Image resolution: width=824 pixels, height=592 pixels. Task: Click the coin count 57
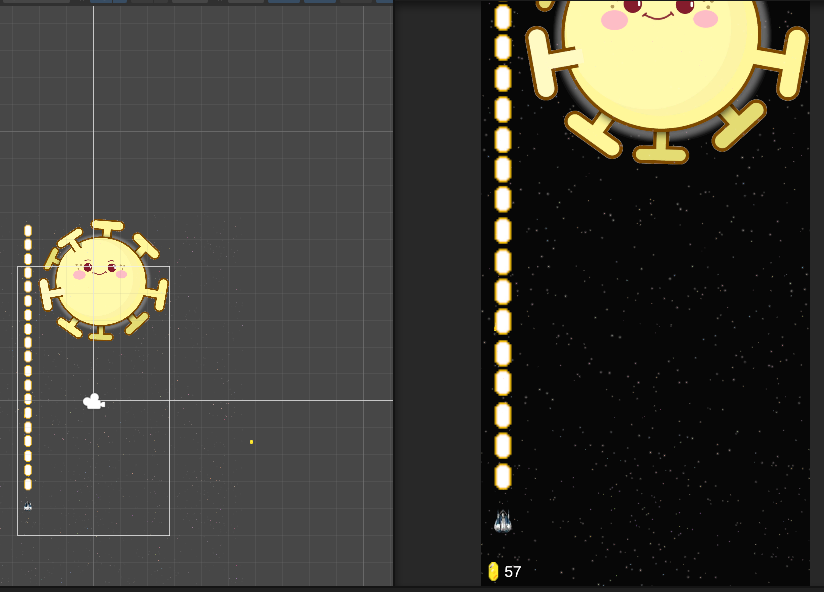[x=512, y=572]
